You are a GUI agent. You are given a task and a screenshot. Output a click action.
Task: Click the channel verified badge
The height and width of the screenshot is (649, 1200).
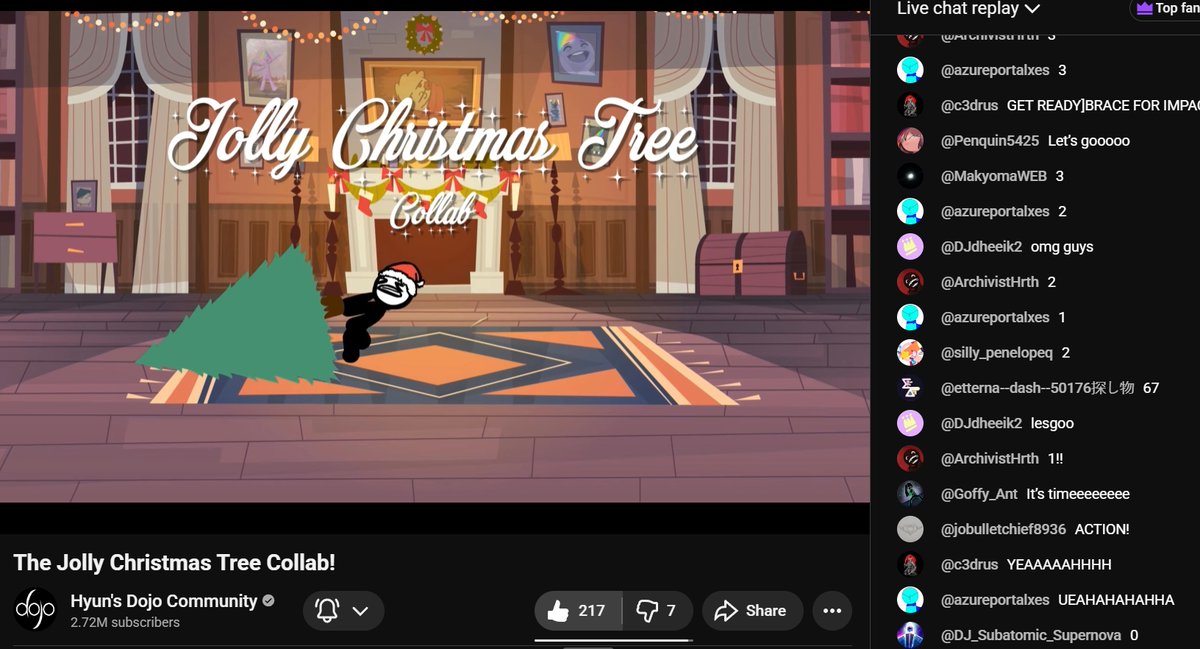(x=268, y=602)
